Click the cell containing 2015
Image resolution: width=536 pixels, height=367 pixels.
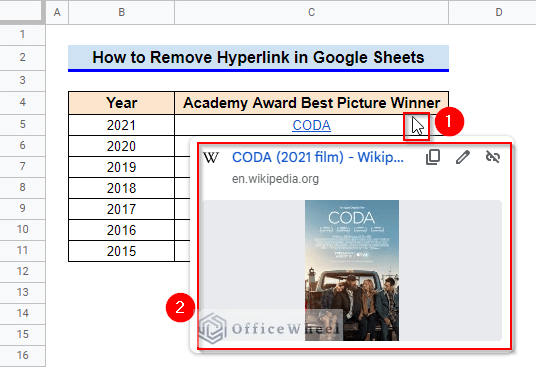(x=121, y=251)
